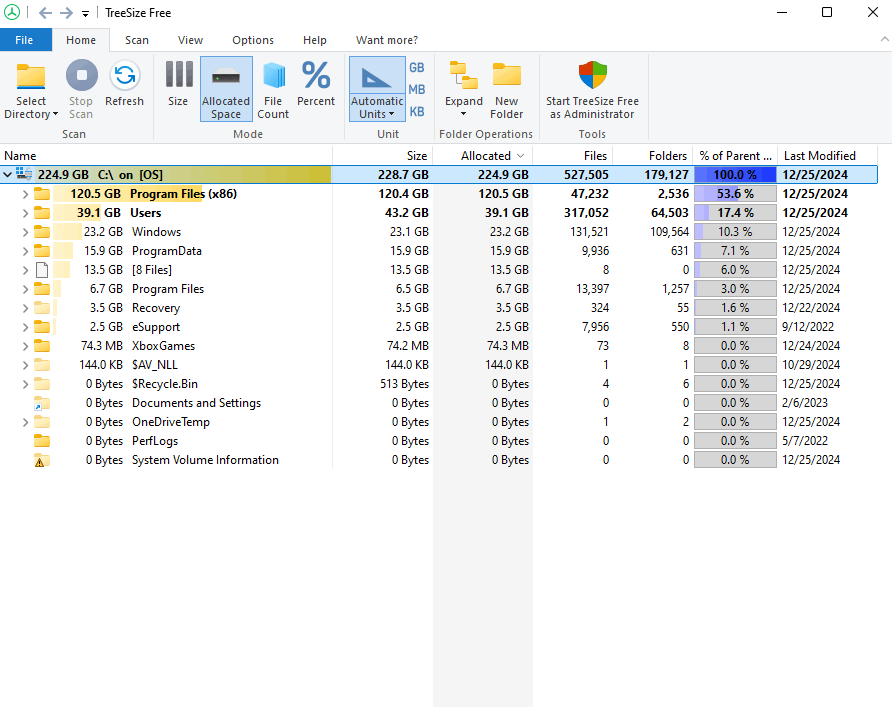
Task: Expand the eSupport folder
Action: (25, 327)
